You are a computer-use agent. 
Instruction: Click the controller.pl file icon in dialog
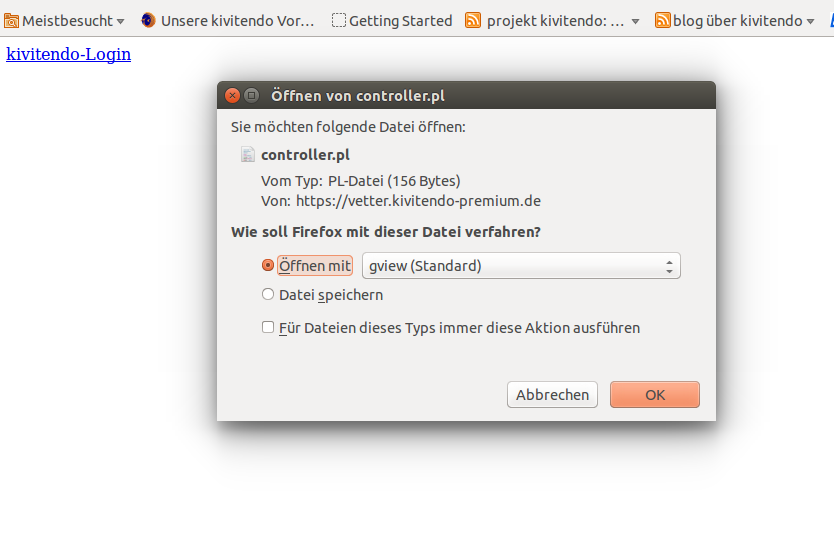(247, 154)
